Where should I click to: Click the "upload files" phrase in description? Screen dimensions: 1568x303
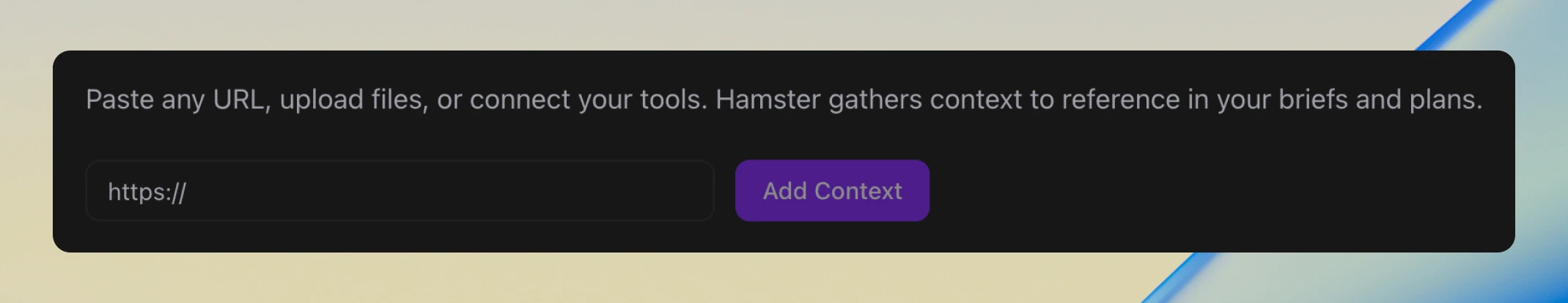tap(352, 100)
